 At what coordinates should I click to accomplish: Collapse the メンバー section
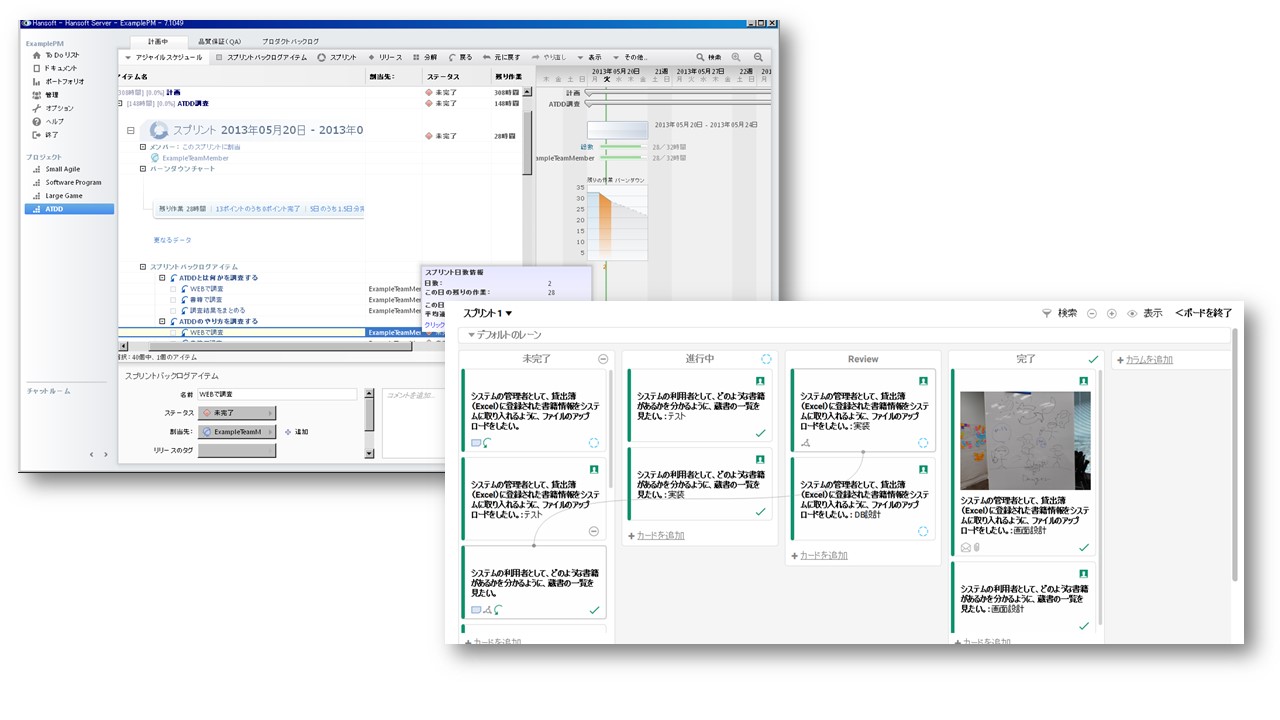pos(143,146)
